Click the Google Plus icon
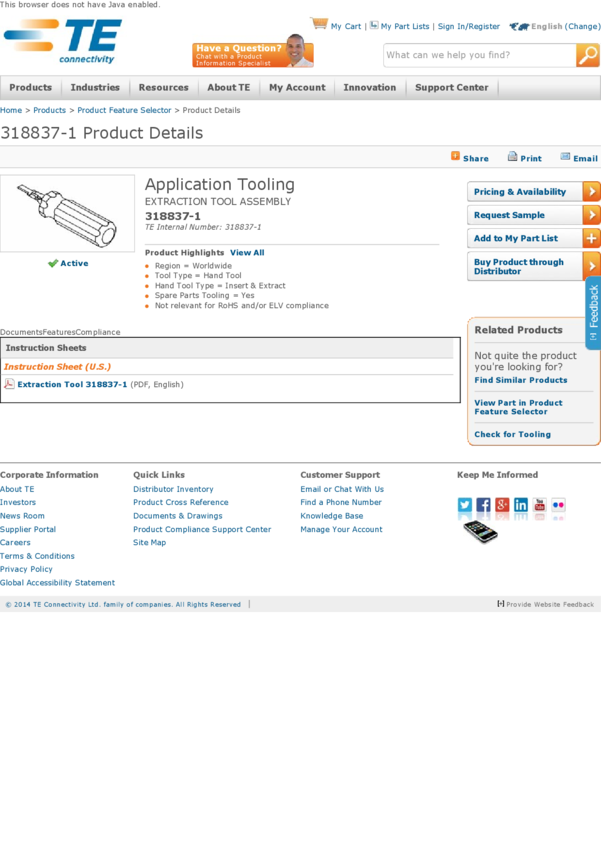The width and height of the screenshot is (601, 850). pyautogui.click(x=502, y=505)
